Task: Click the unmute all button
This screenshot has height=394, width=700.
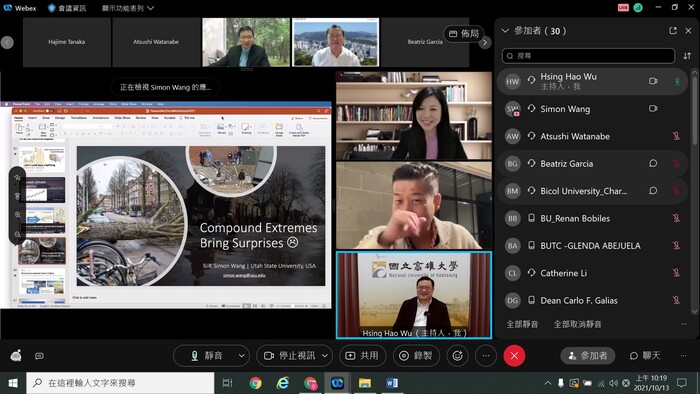Action: coord(578,324)
